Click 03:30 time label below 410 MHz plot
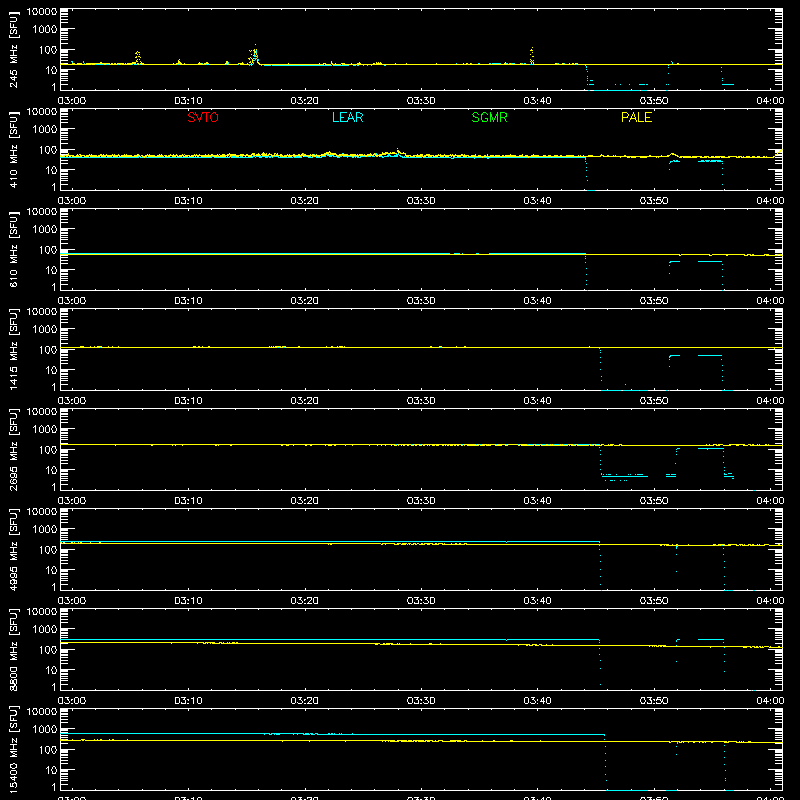 pos(421,201)
